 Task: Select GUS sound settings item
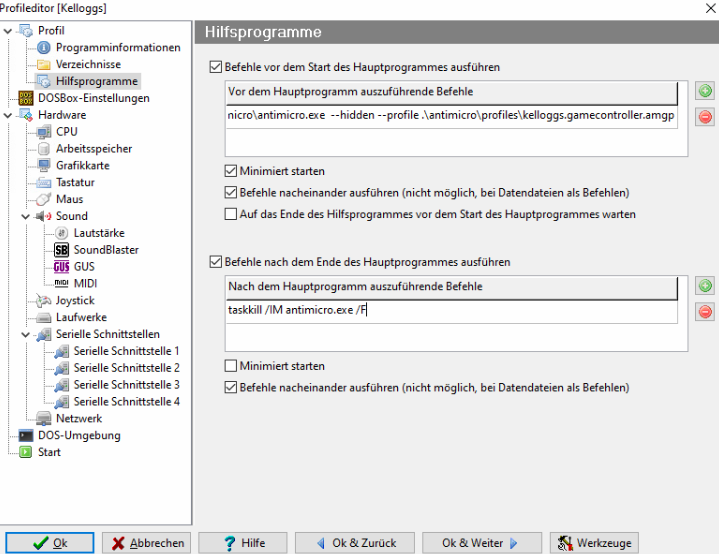[84, 267]
